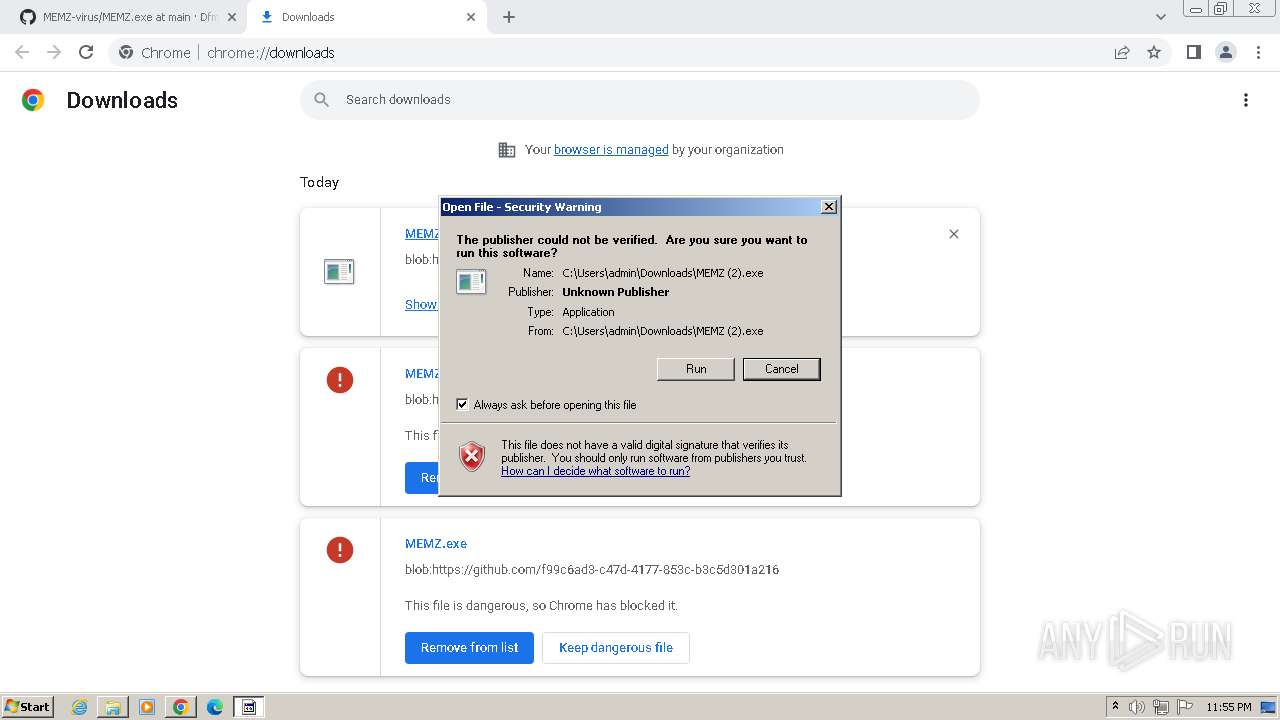
Task: Click the Action Center flag icon
Action: pyautogui.click(x=1185, y=707)
